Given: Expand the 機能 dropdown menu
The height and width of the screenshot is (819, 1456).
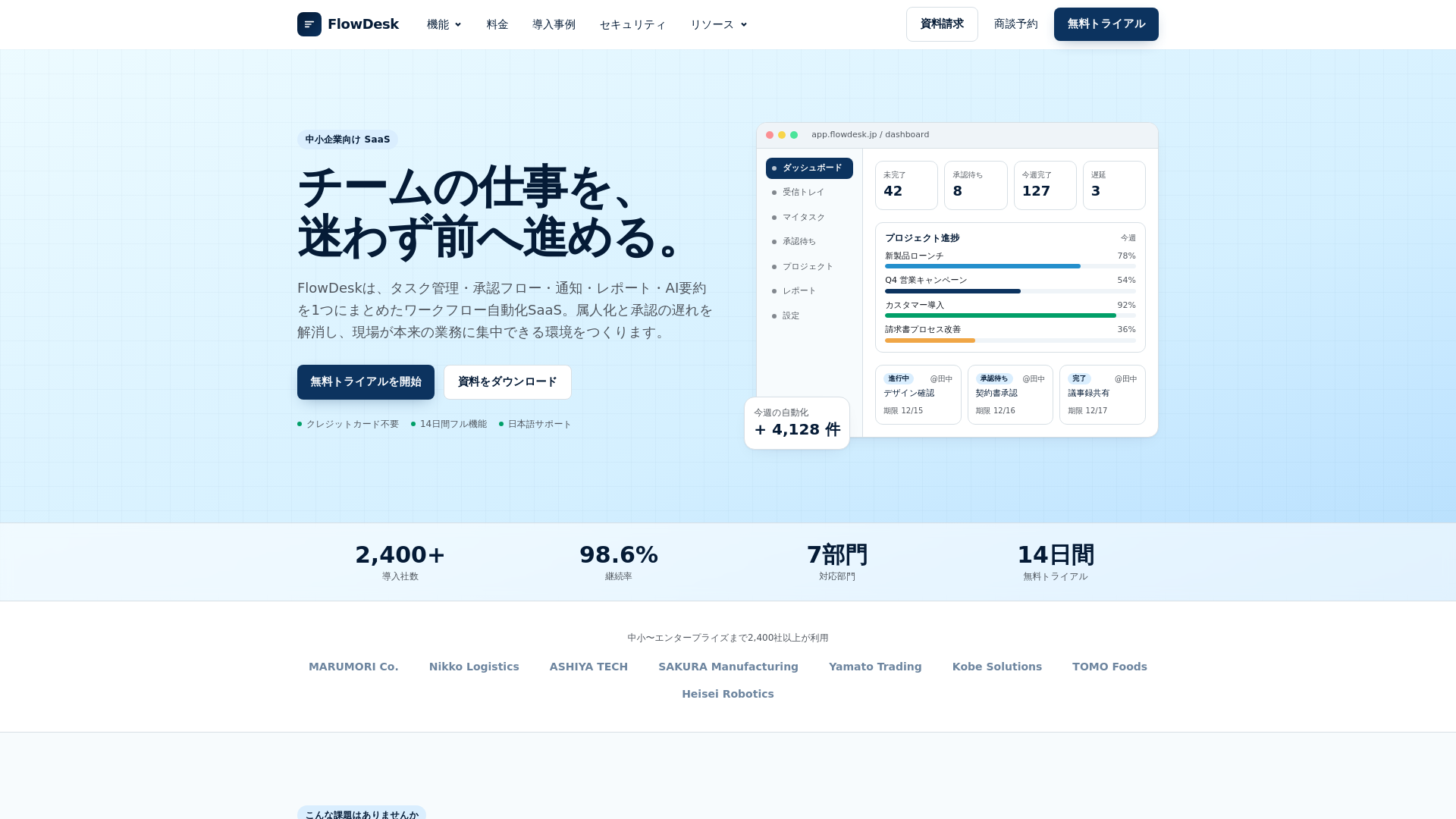Looking at the screenshot, I should (x=444, y=24).
